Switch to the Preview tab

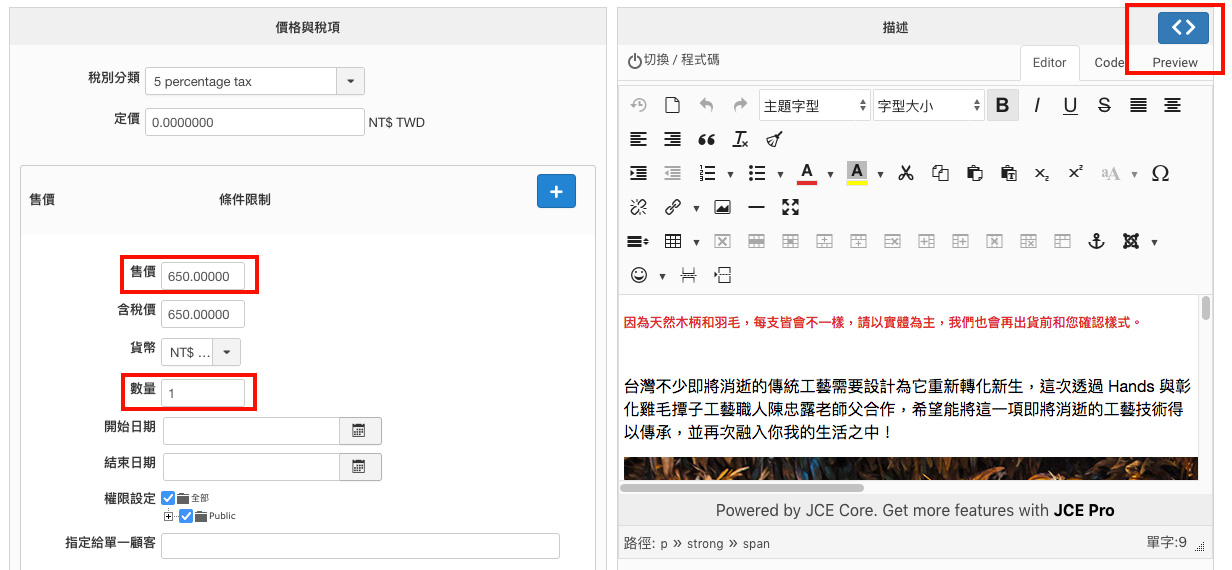click(1174, 62)
